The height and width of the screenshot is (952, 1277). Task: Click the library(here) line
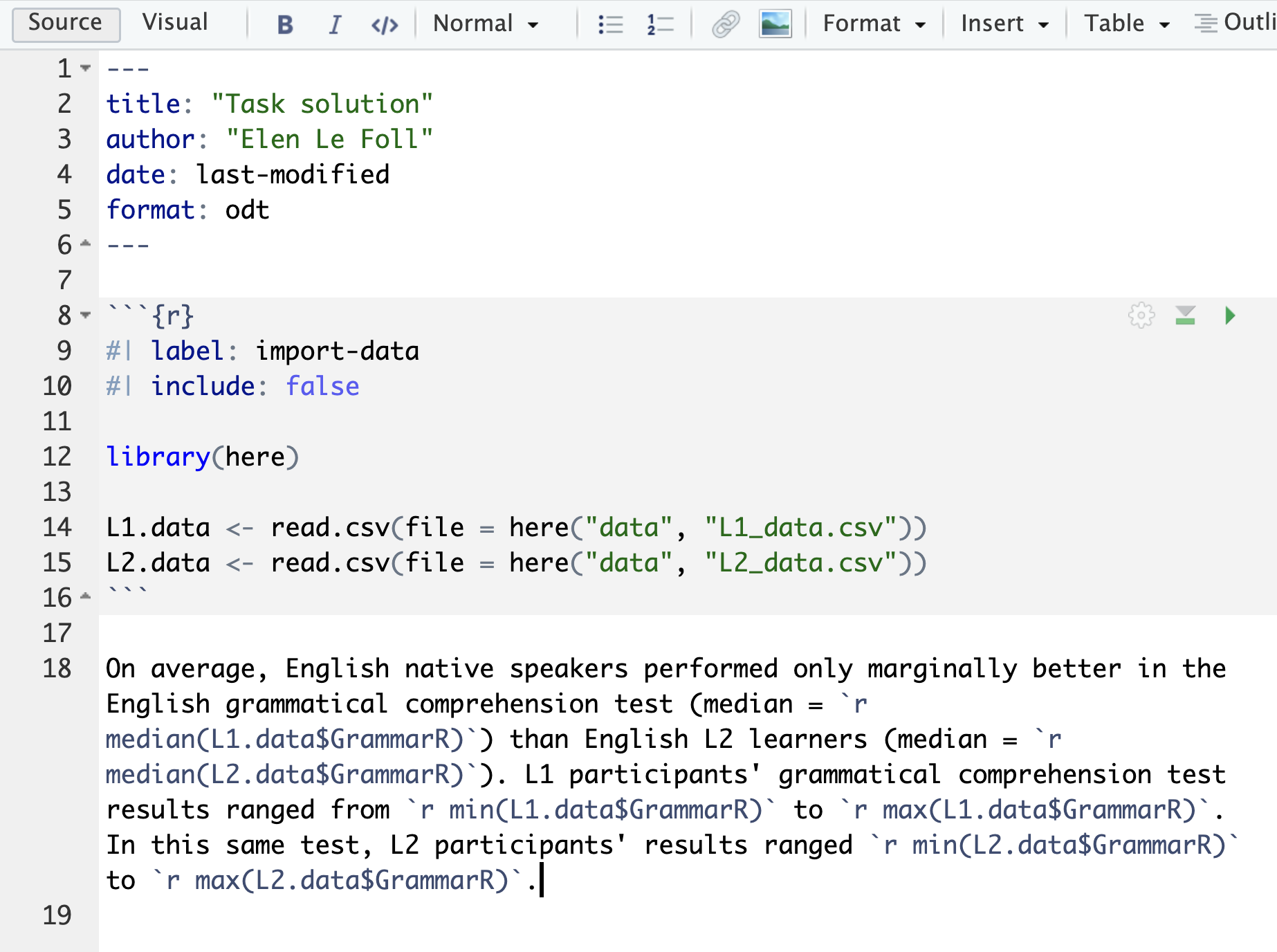pos(203,457)
